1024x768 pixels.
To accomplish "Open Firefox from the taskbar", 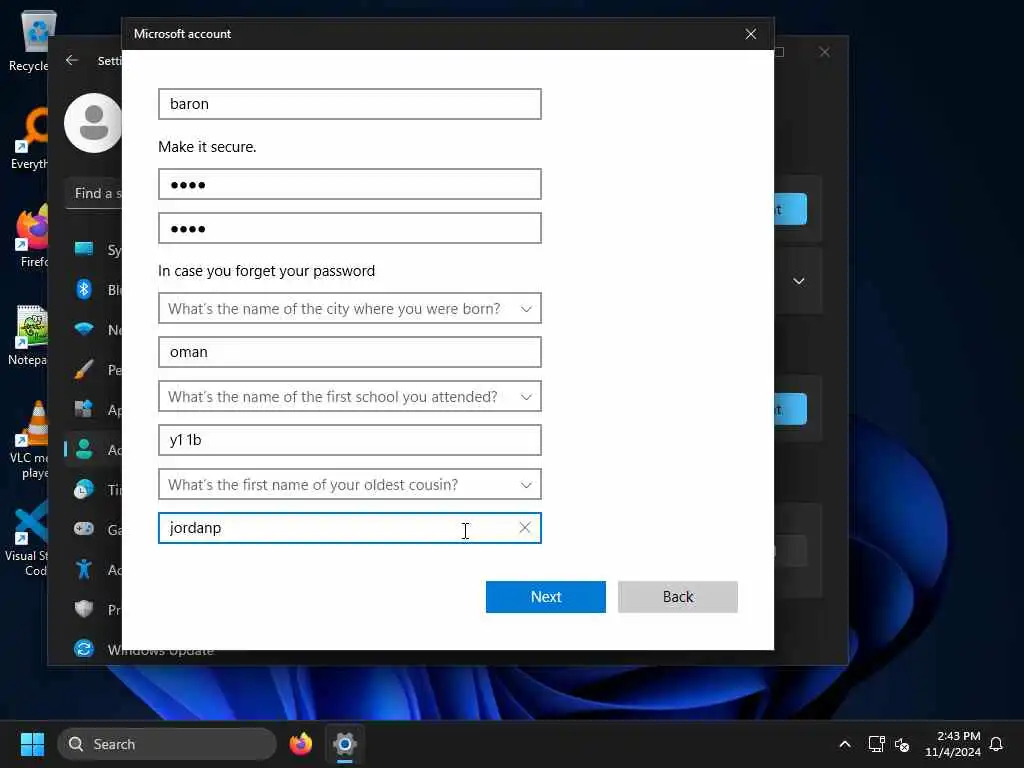I will point(300,744).
